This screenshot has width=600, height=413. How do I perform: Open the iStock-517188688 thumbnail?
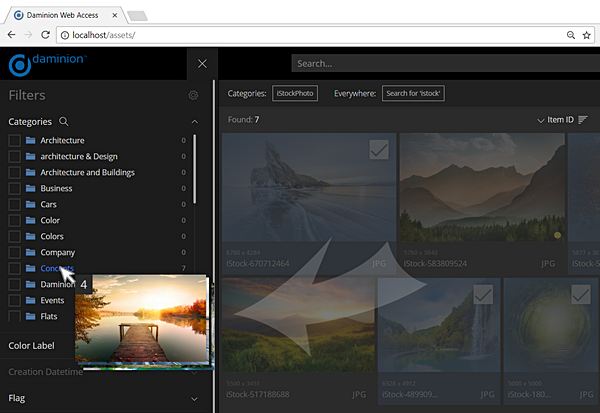(299, 325)
